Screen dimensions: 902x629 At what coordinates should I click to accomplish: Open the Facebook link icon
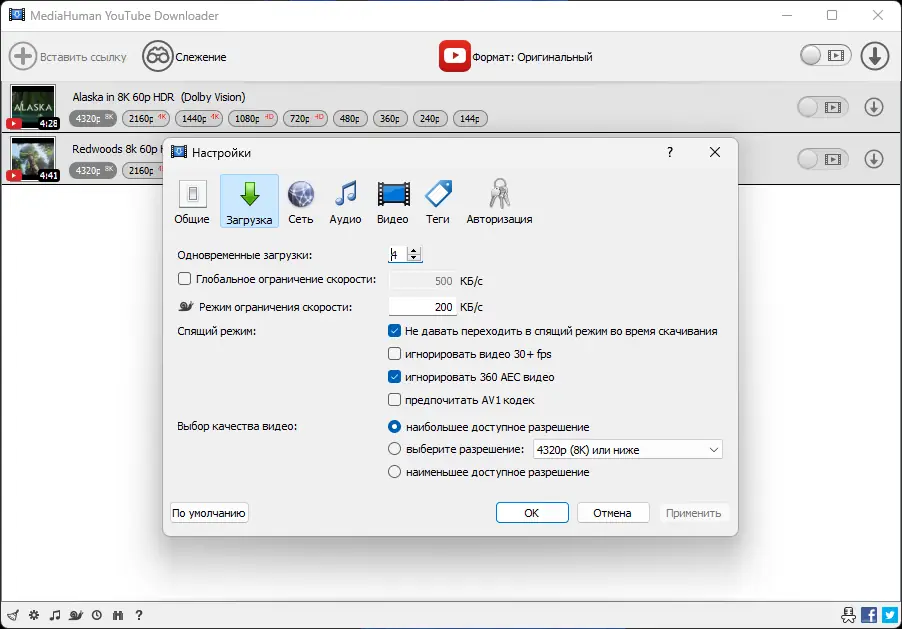pos(869,615)
